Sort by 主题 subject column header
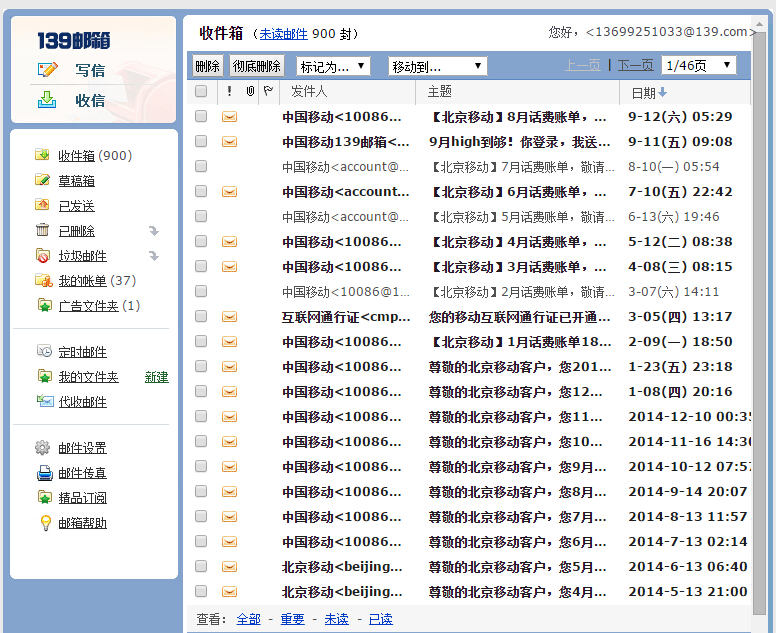Image resolution: width=776 pixels, height=633 pixels. [x=440, y=91]
